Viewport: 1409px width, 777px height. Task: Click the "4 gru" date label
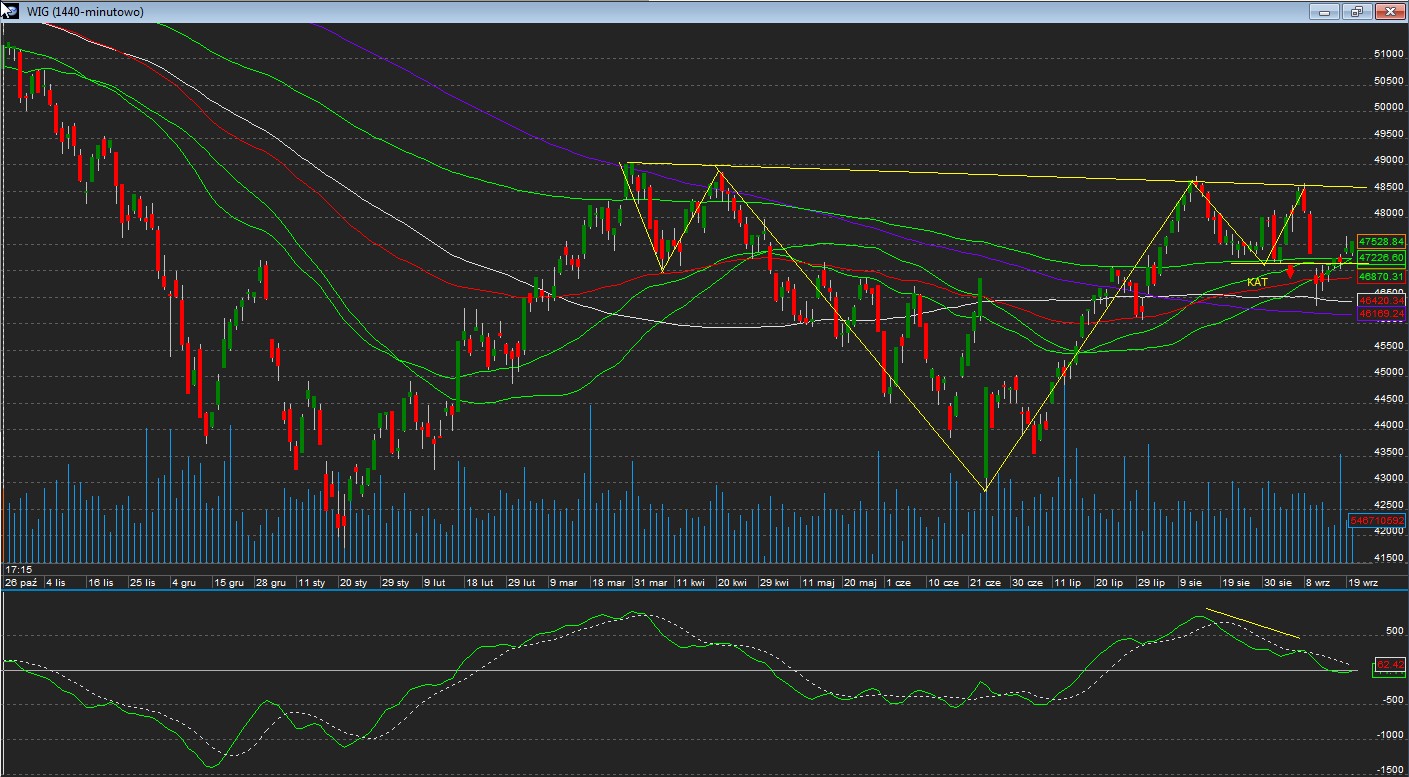185,581
